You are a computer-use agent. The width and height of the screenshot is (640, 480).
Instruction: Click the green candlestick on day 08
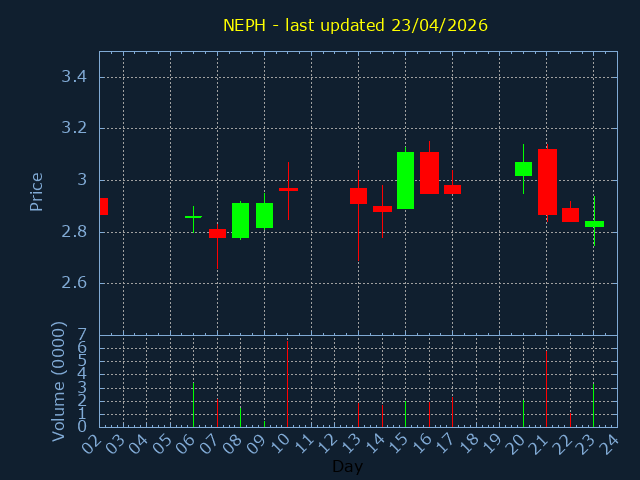[240, 220]
